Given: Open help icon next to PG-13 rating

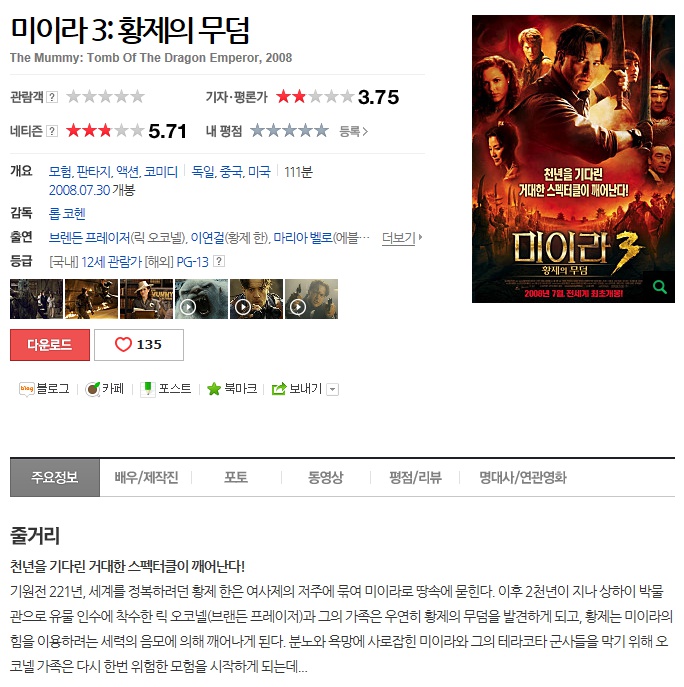Looking at the screenshot, I should pyautogui.click(x=219, y=261).
